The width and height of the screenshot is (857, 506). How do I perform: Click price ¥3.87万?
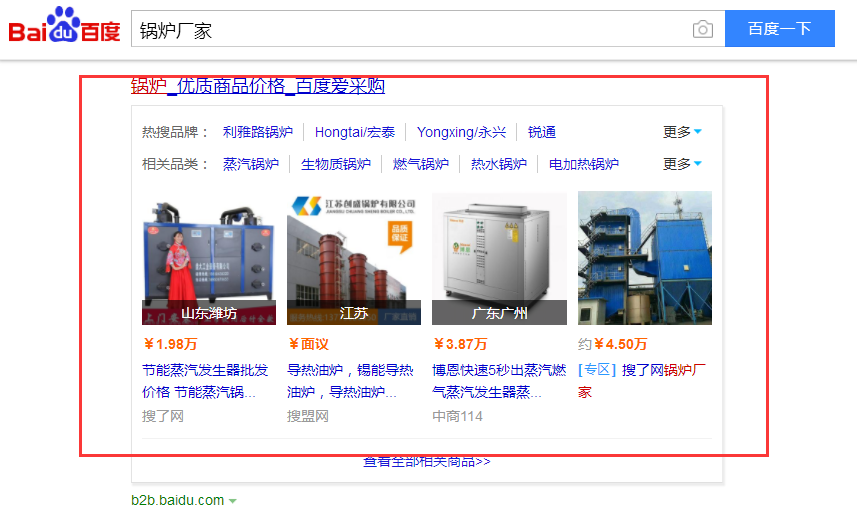tap(460, 344)
